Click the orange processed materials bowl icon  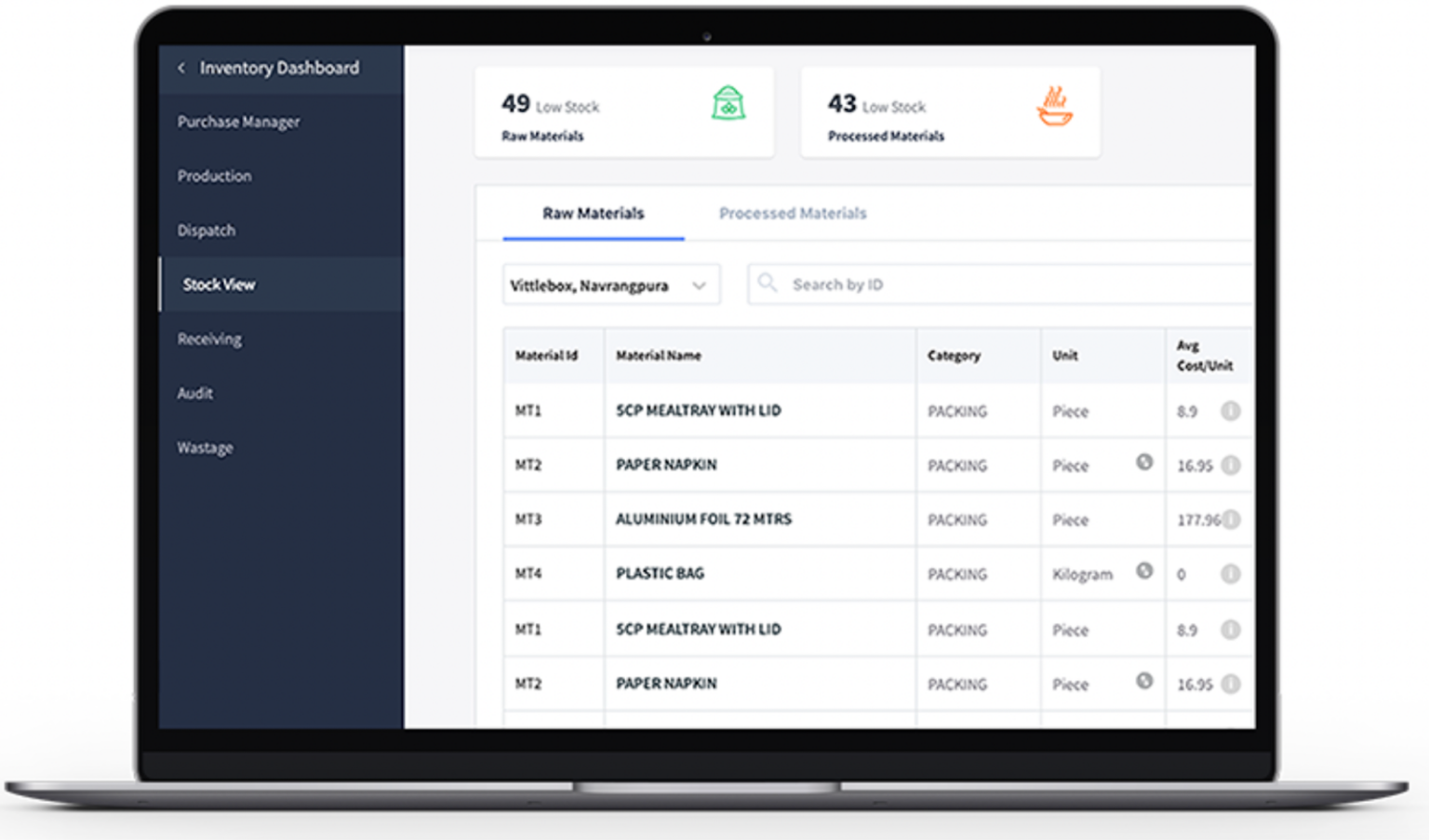coord(1054,106)
